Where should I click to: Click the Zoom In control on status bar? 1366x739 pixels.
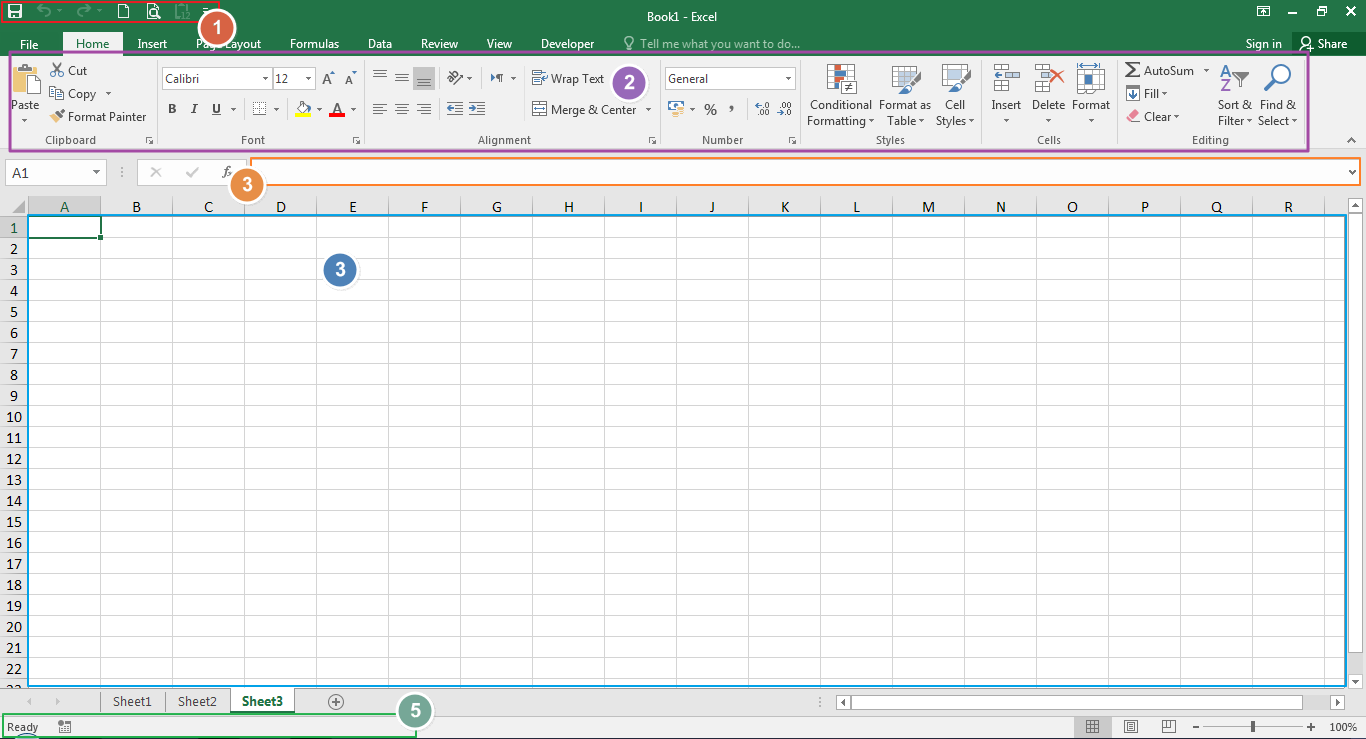[1310, 727]
